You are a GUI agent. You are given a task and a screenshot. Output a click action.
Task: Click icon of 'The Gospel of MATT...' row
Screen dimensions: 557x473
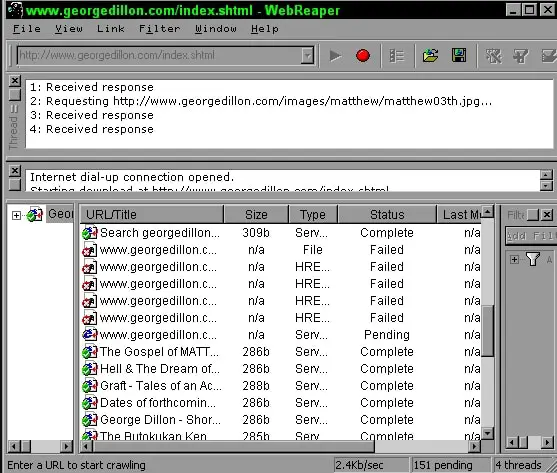pos(90,352)
